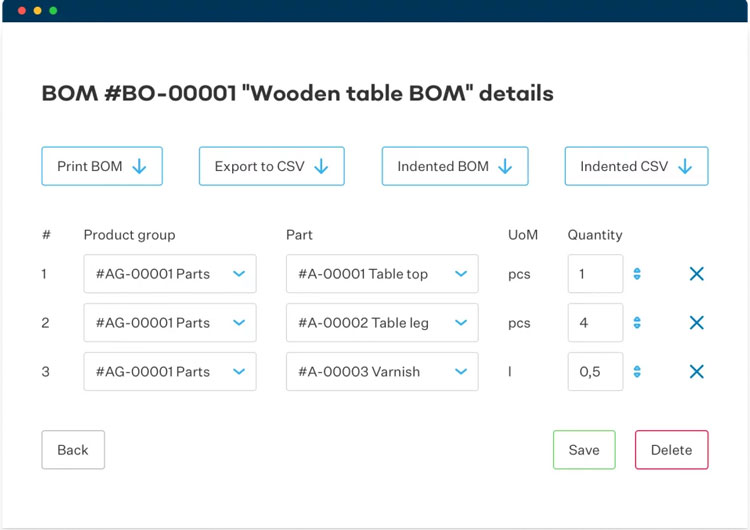
Task: Click the Print BOM button
Action: click(x=102, y=167)
